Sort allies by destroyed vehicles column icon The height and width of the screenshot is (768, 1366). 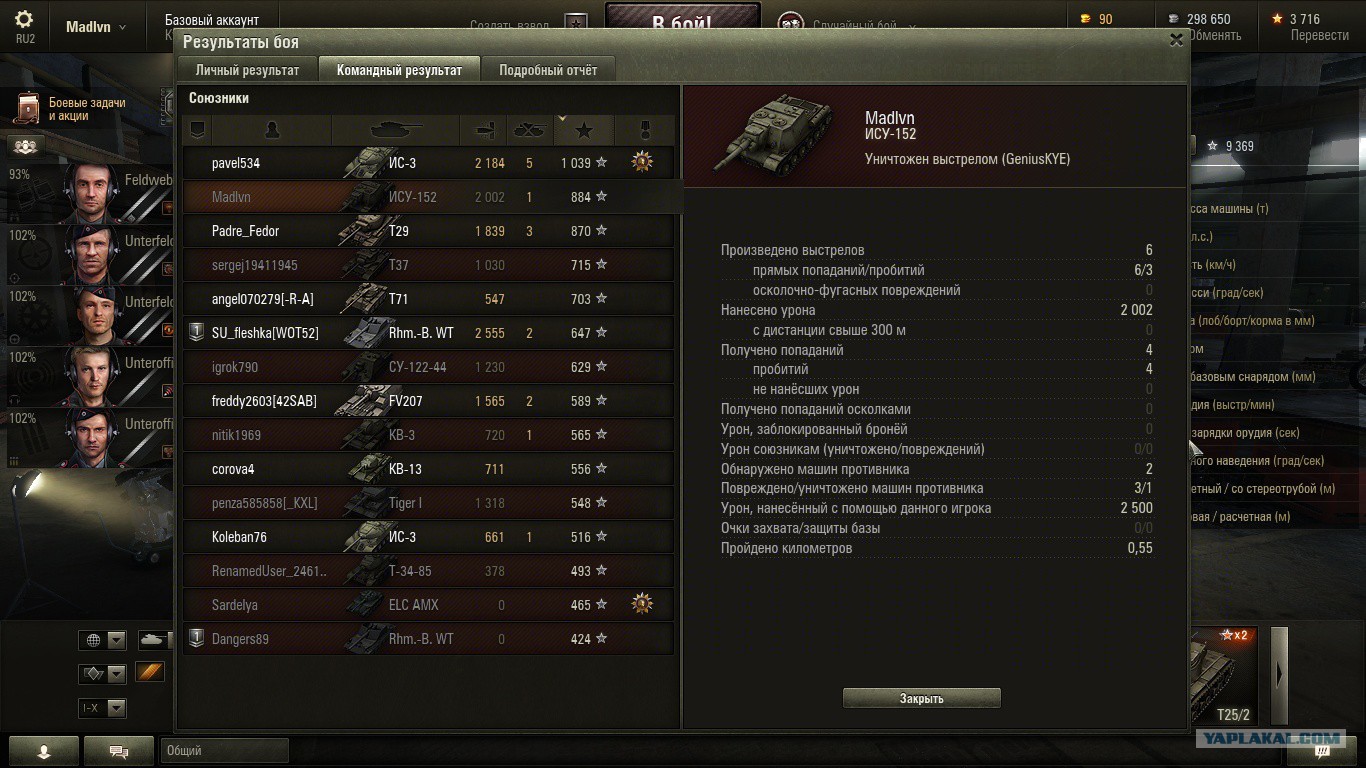tap(530, 130)
